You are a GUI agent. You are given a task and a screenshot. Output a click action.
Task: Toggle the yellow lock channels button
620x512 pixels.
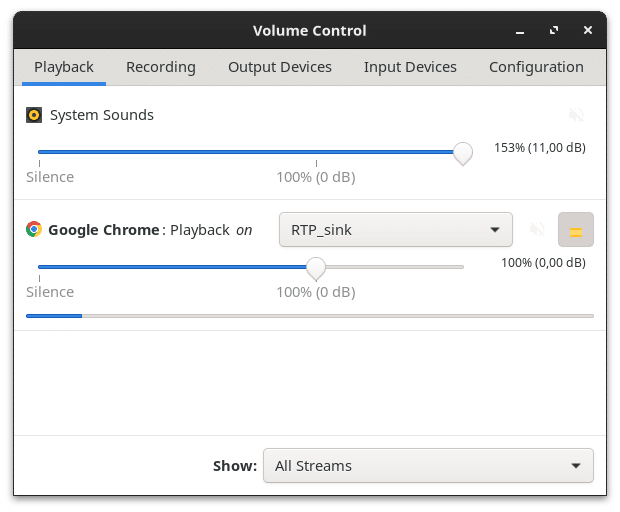point(575,230)
